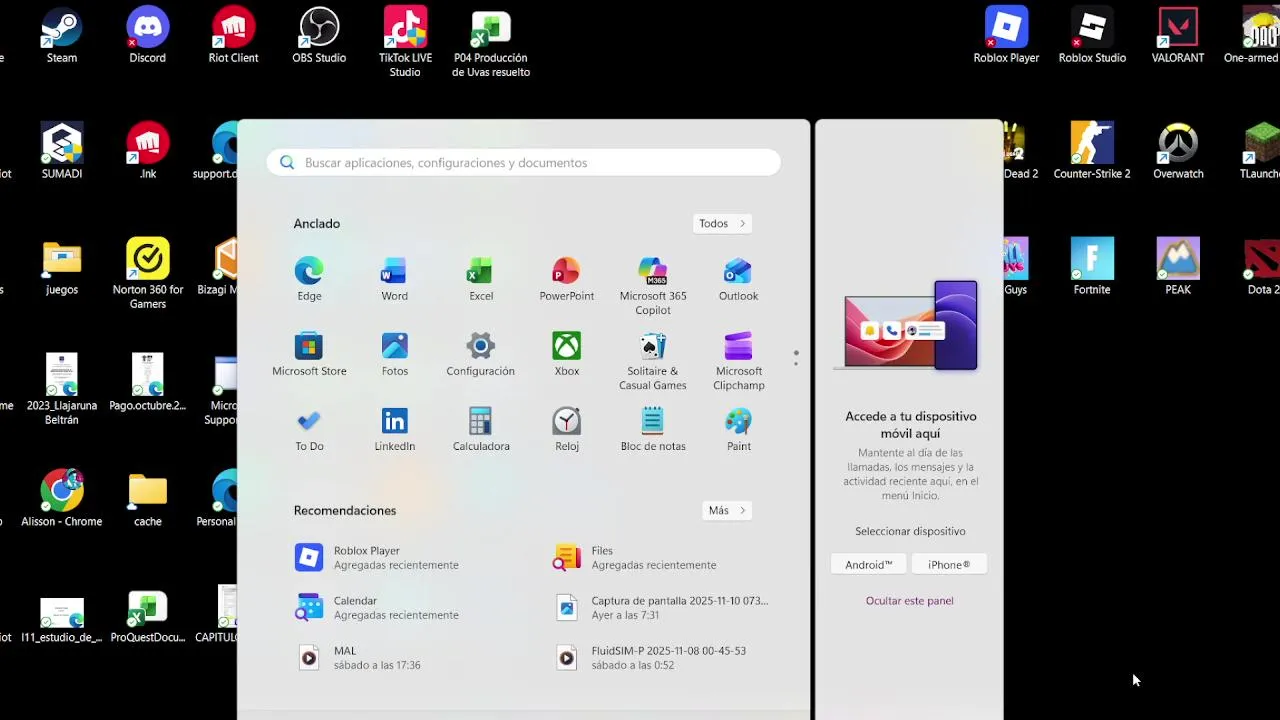Open the Calculadora app
Screen dimensions: 1280x720
tap(481, 429)
